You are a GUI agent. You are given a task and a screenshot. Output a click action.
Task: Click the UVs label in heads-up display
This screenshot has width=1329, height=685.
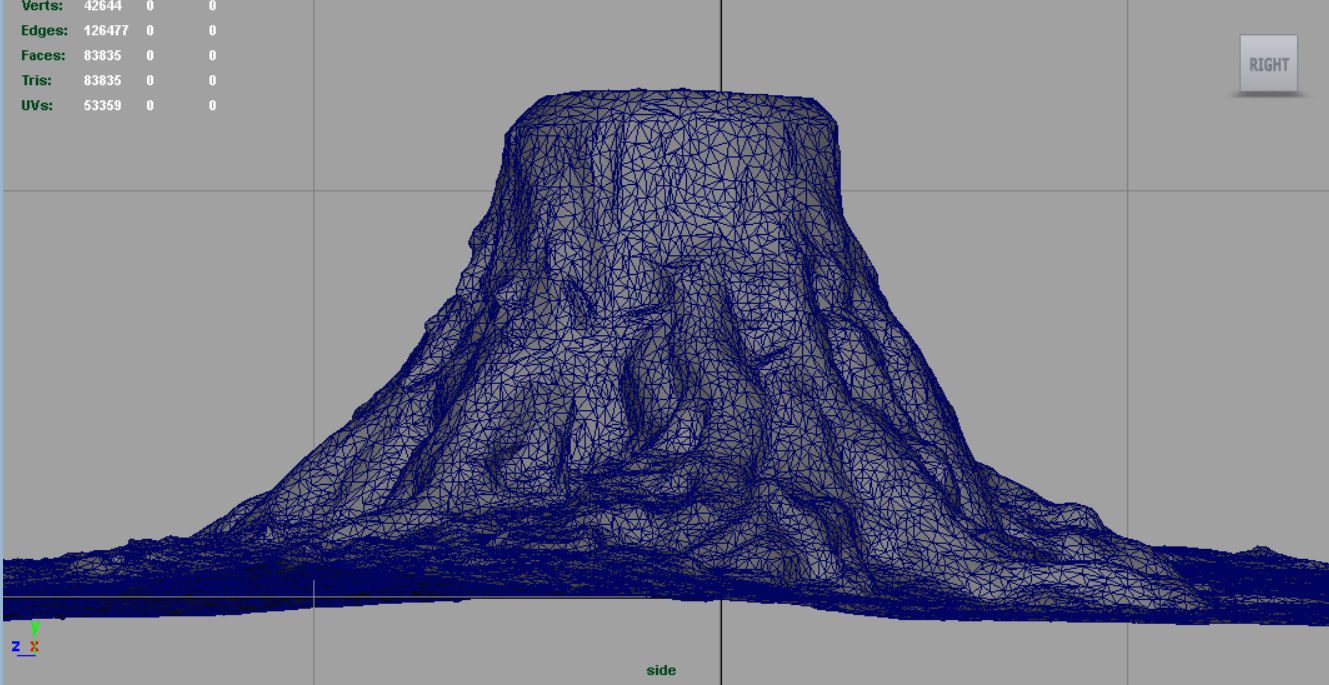coord(37,105)
